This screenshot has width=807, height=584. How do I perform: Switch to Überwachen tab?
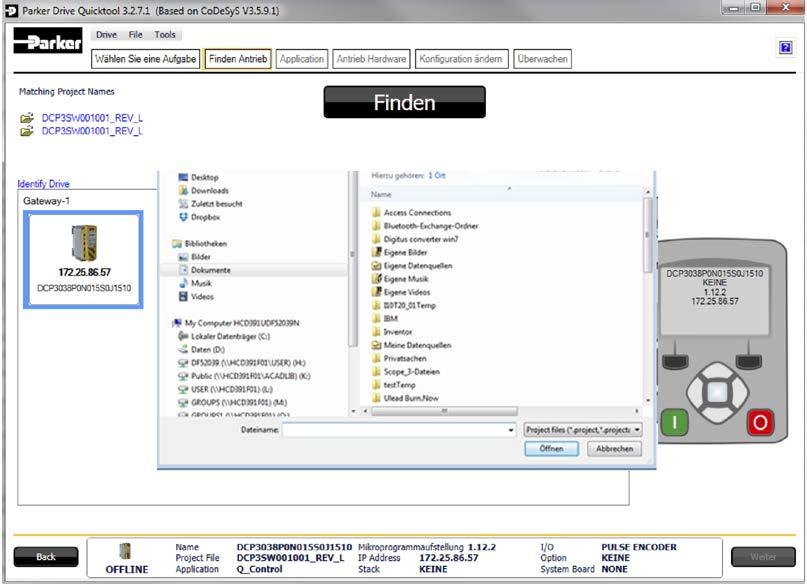click(542, 59)
